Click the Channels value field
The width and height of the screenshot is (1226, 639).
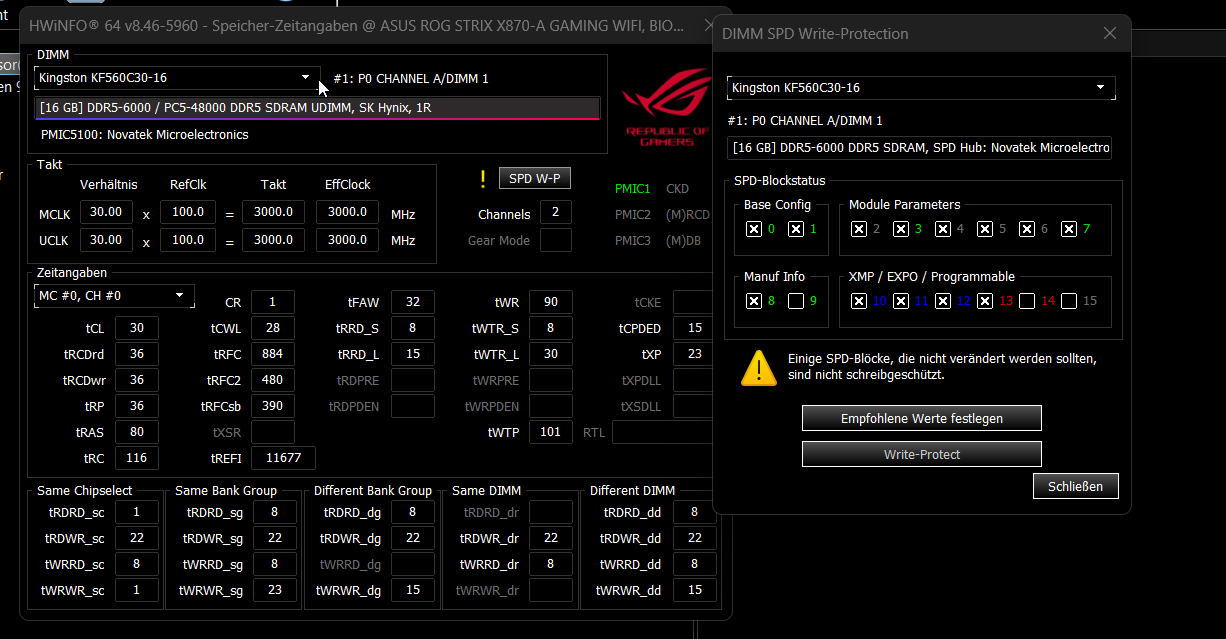(x=556, y=212)
